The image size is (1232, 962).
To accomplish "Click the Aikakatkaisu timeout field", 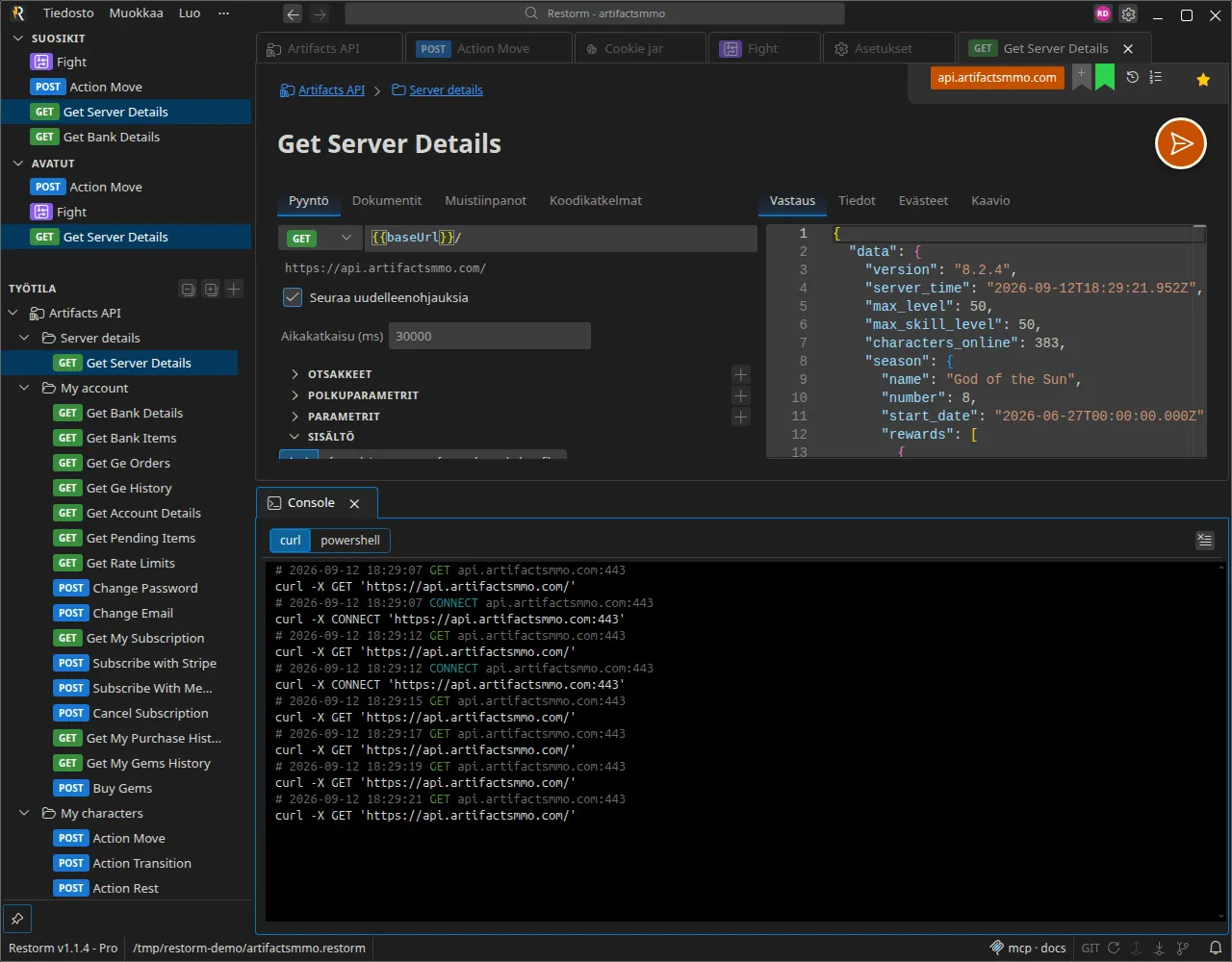I will click(x=489, y=337).
